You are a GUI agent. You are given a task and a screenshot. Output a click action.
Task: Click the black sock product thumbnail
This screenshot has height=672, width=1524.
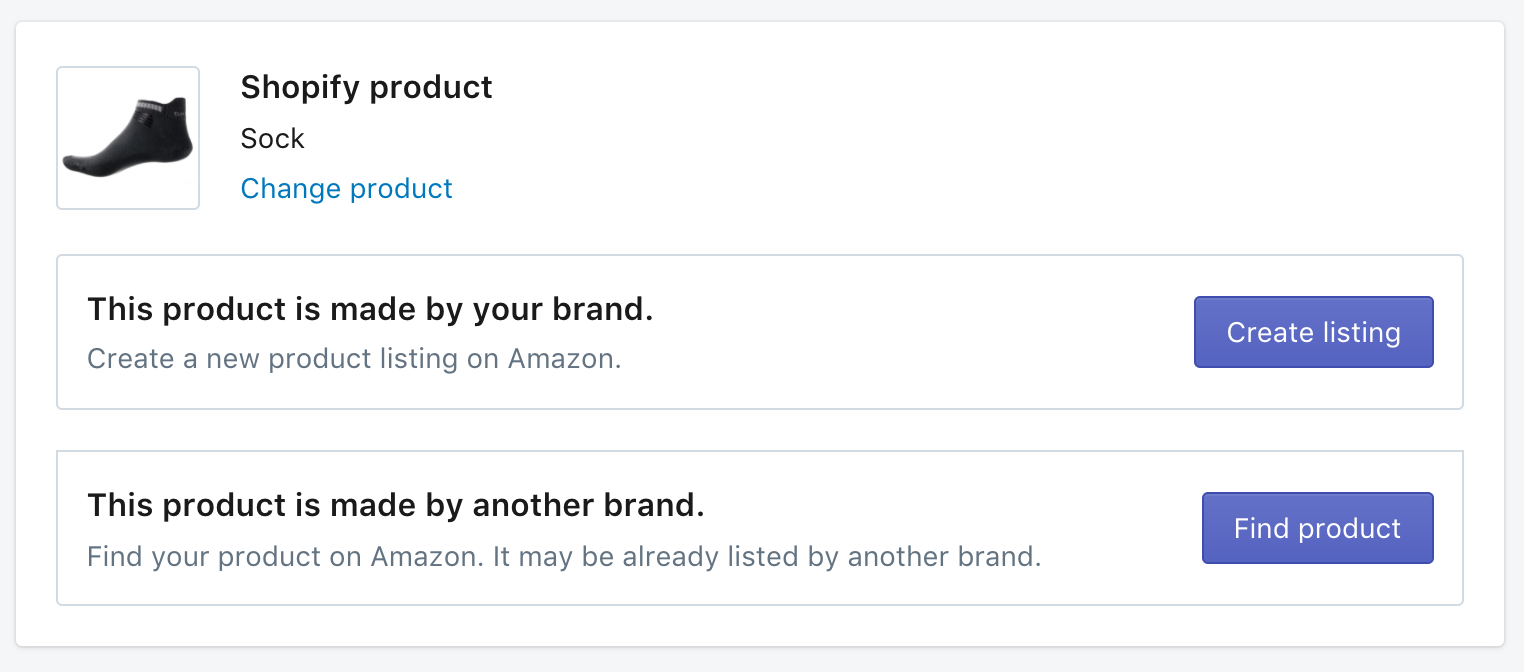(x=128, y=138)
